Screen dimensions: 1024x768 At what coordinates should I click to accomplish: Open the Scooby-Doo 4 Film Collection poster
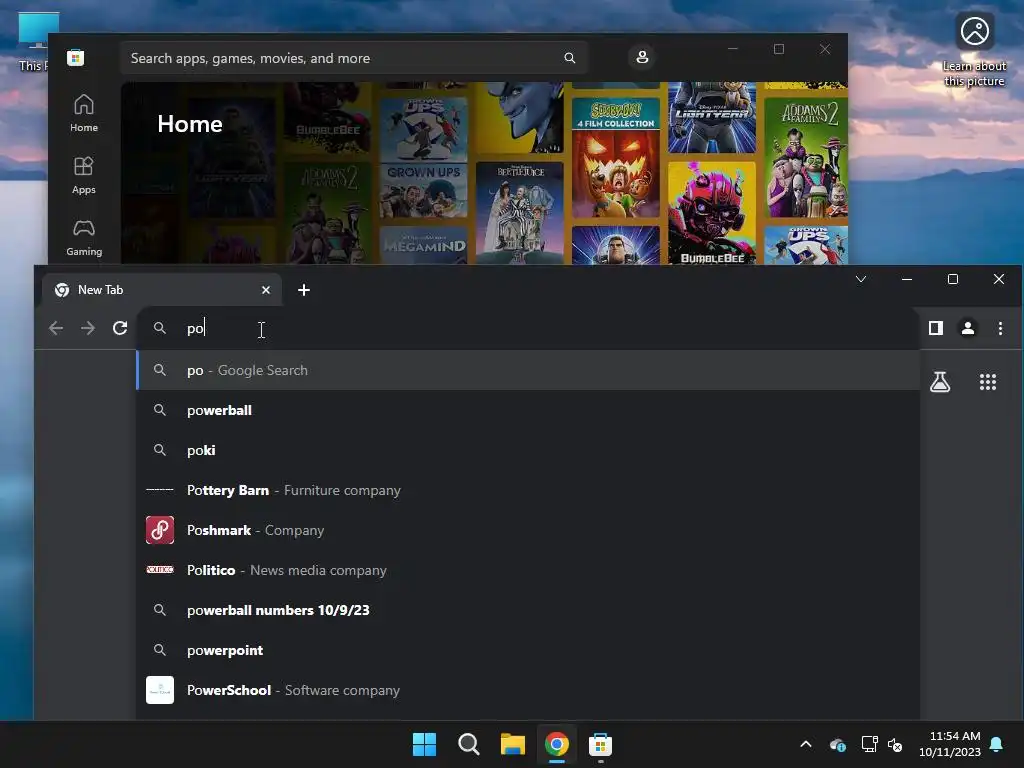tap(616, 157)
